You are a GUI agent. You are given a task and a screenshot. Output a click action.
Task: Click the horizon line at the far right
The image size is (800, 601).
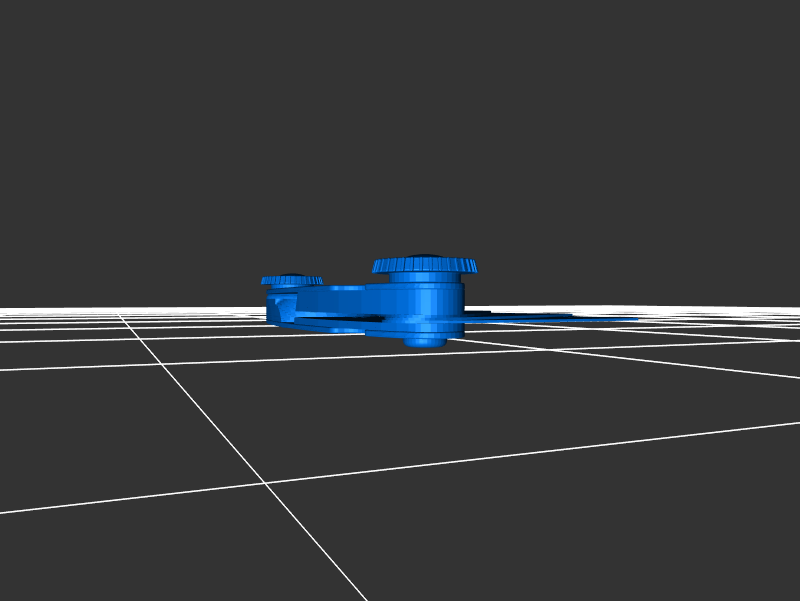780,307
